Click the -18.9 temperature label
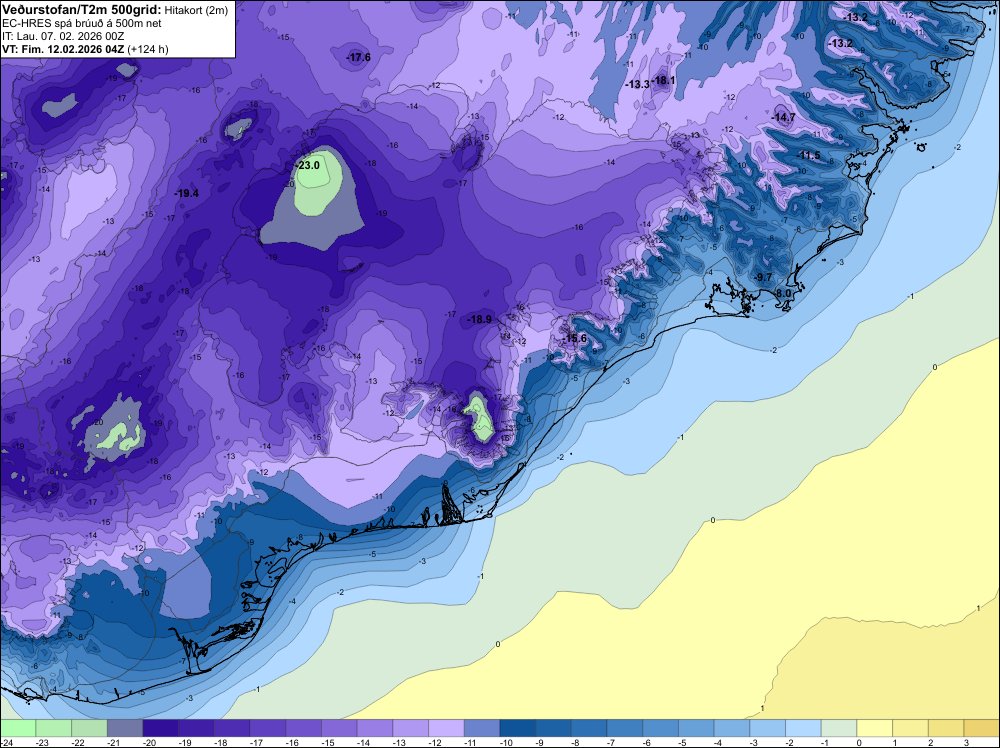This screenshot has width=1000, height=748. pyautogui.click(x=480, y=319)
